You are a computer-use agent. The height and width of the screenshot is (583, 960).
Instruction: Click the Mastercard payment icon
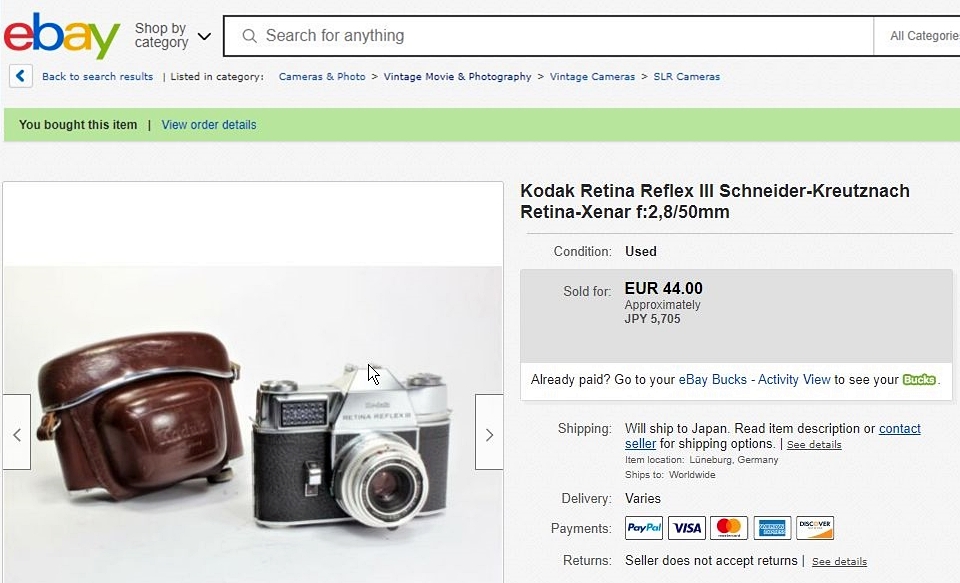tap(729, 528)
